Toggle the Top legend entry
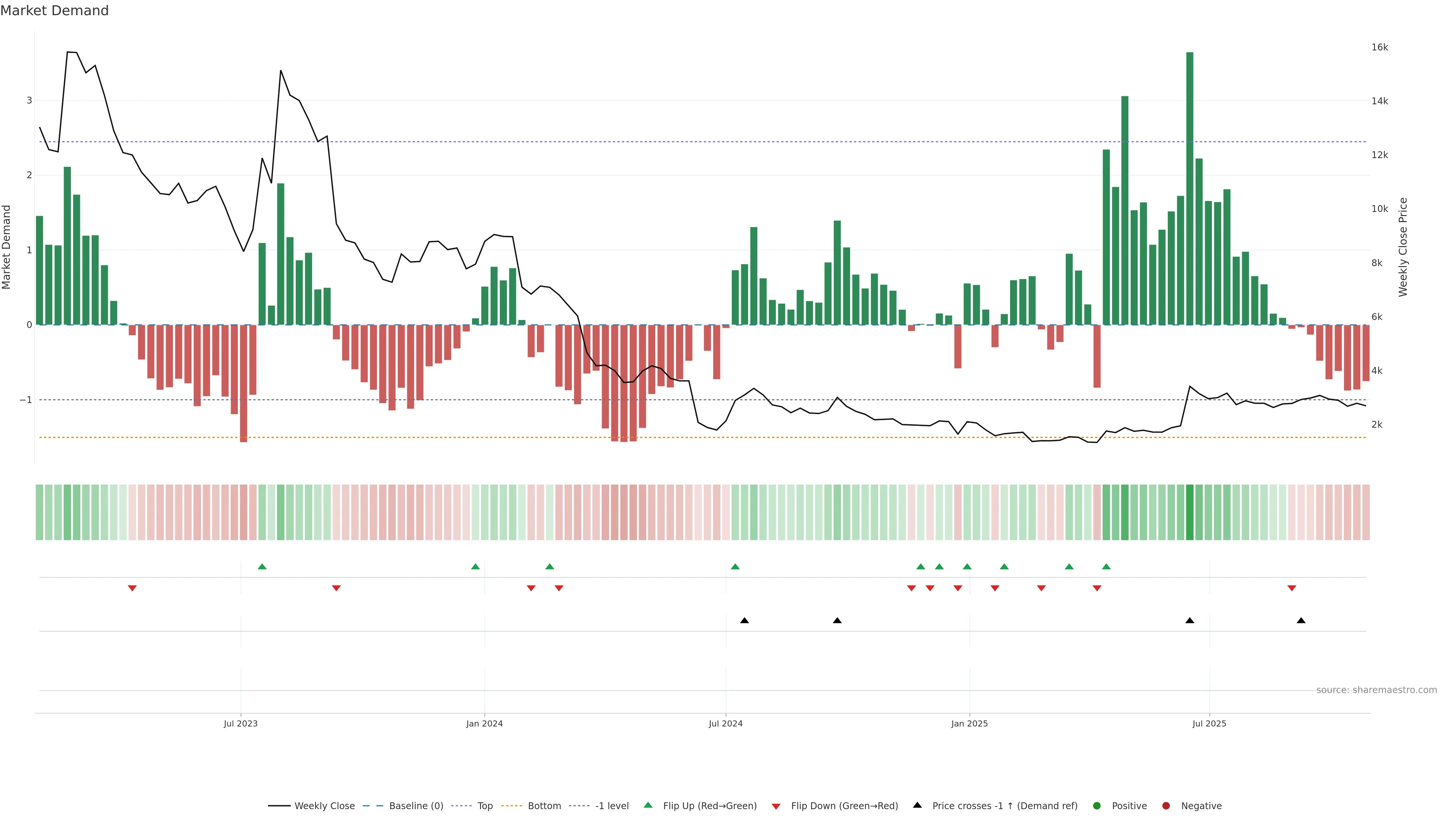Image resolution: width=1456 pixels, height=819 pixels. click(x=485, y=806)
